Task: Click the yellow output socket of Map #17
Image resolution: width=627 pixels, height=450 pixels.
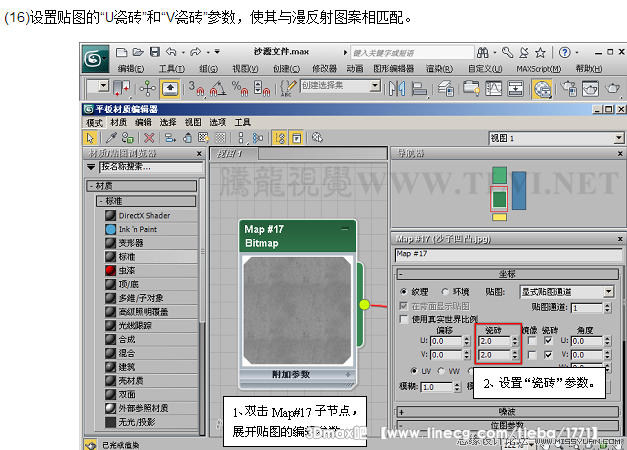Action: [364, 305]
